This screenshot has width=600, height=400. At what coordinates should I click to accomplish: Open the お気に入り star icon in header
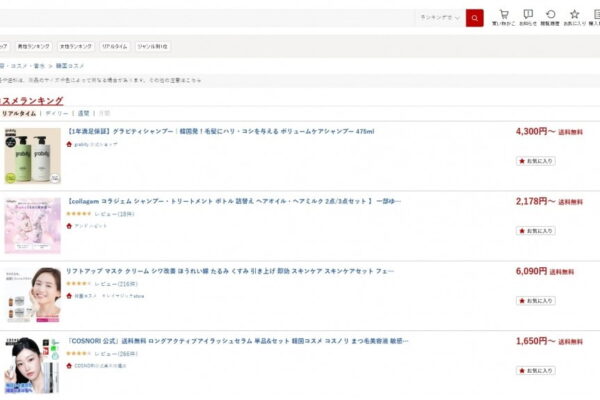tap(574, 17)
